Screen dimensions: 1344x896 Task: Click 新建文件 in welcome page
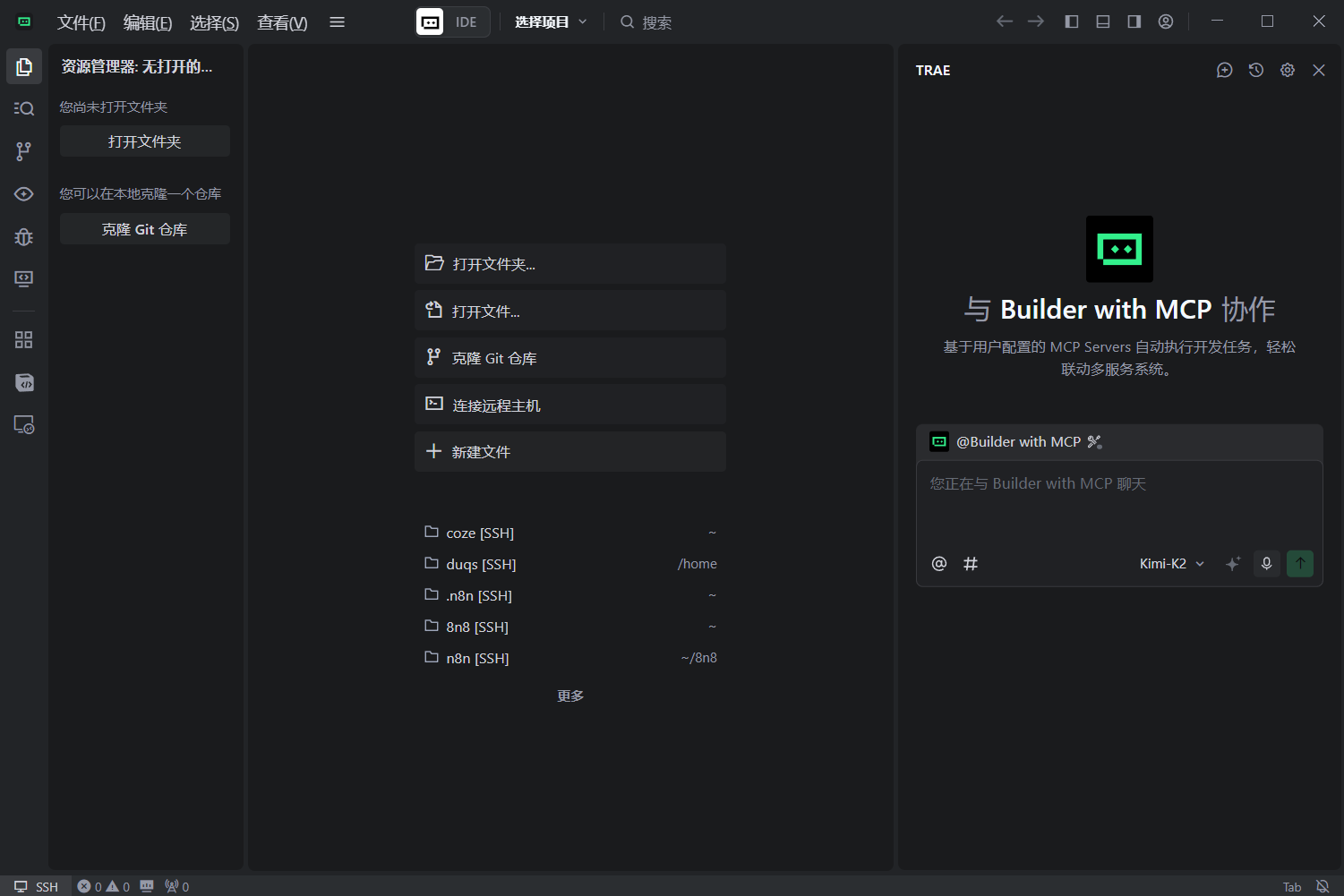coord(570,451)
